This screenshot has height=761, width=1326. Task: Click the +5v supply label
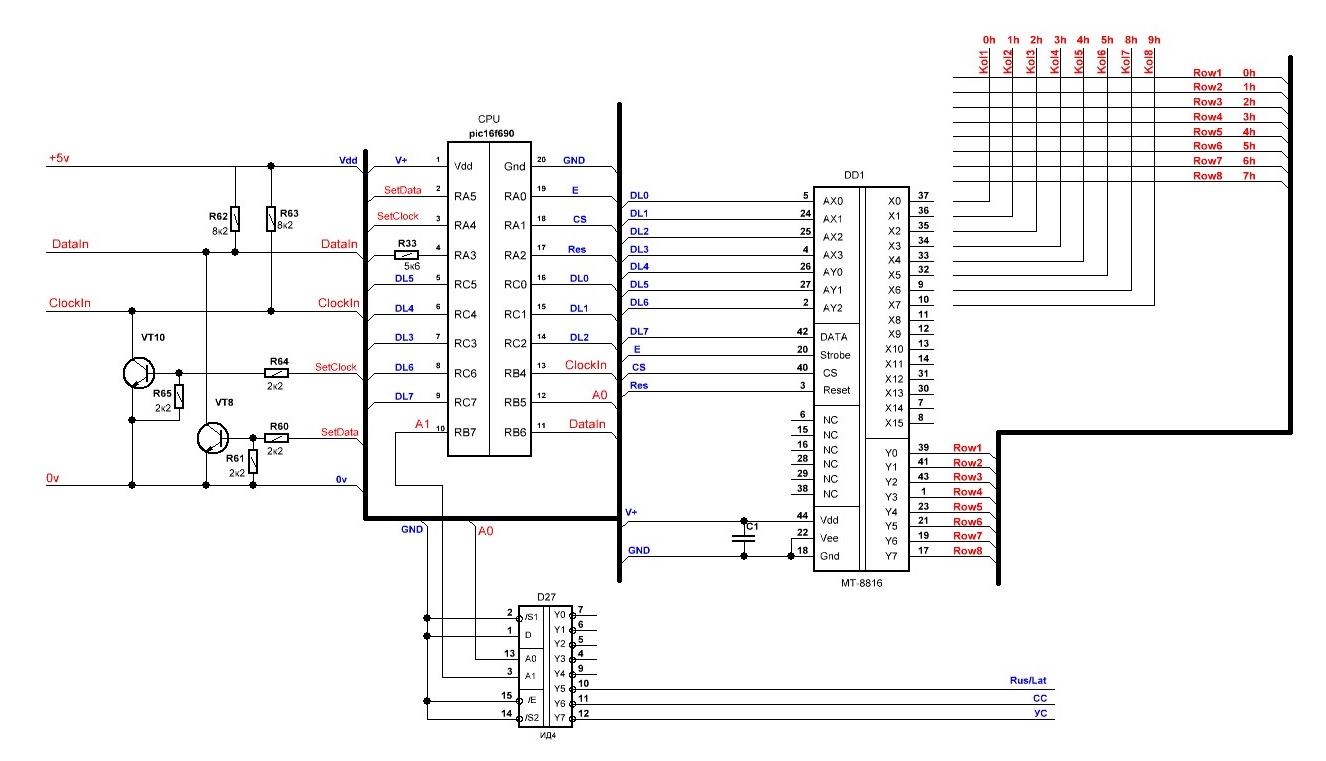pos(60,158)
